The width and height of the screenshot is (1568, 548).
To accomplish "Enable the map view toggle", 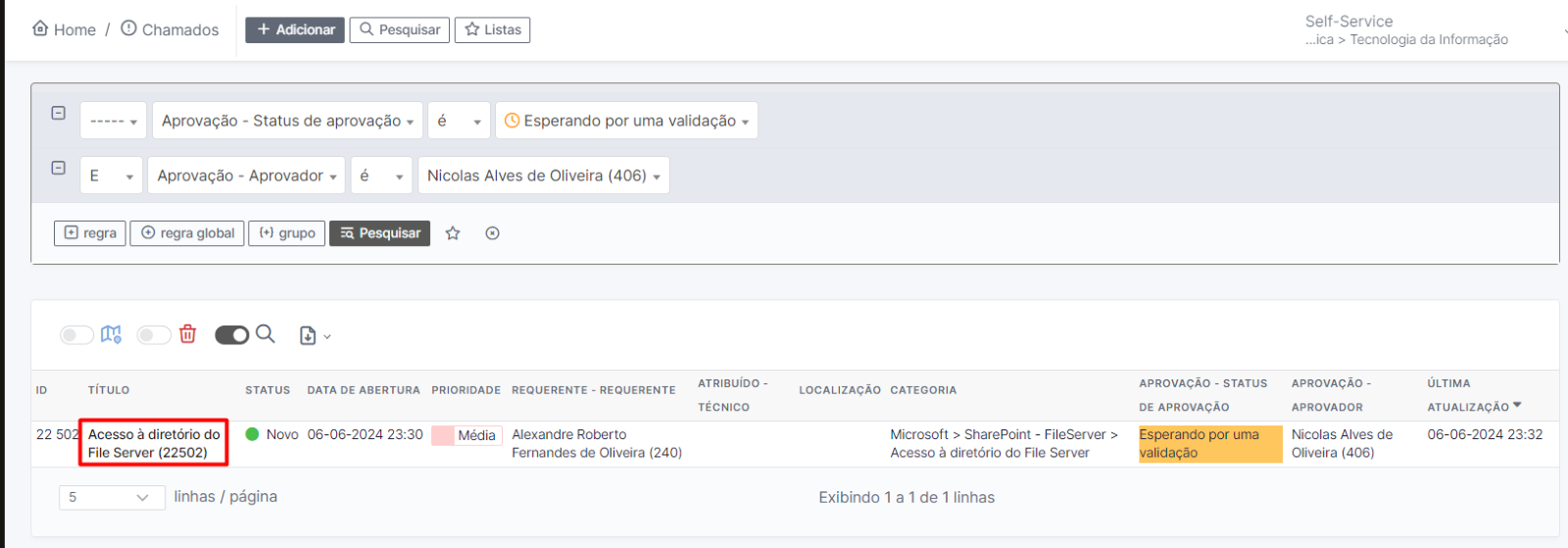I will click(x=76, y=335).
